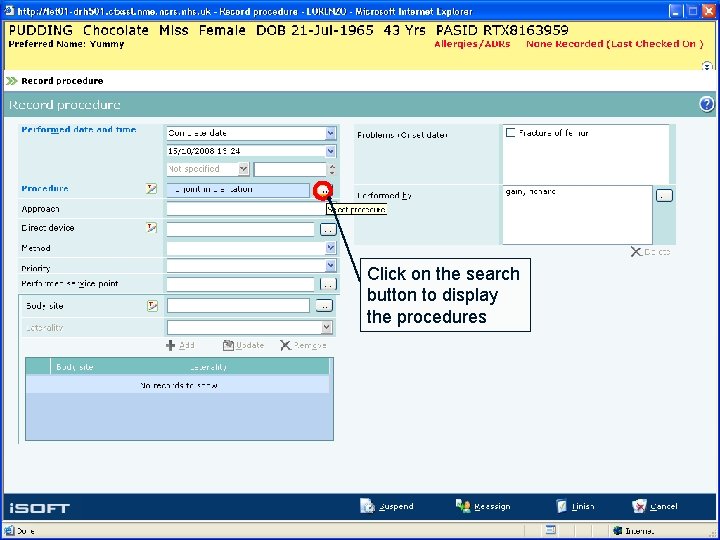The height and width of the screenshot is (540, 720).
Task: Click the iSOFT logo
Action: (39, 508)
